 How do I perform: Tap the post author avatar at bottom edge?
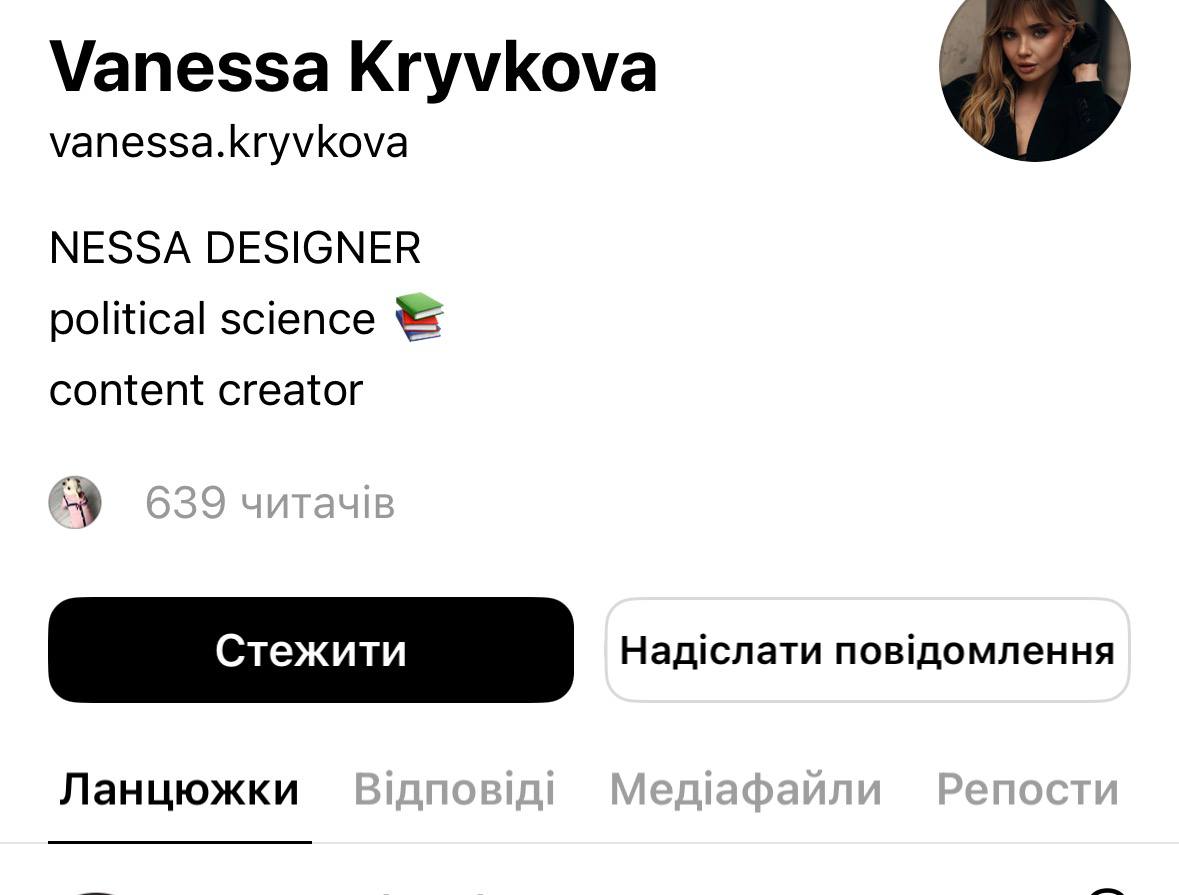click(95, 889)
